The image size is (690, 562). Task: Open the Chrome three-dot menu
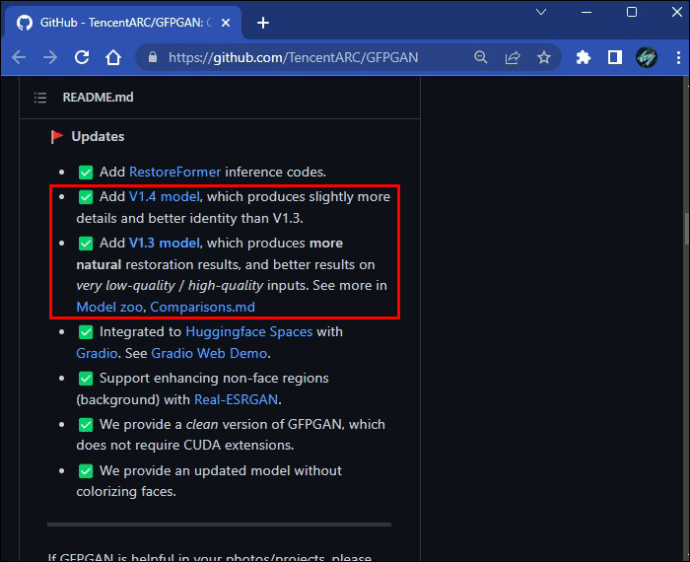[678, 57]
